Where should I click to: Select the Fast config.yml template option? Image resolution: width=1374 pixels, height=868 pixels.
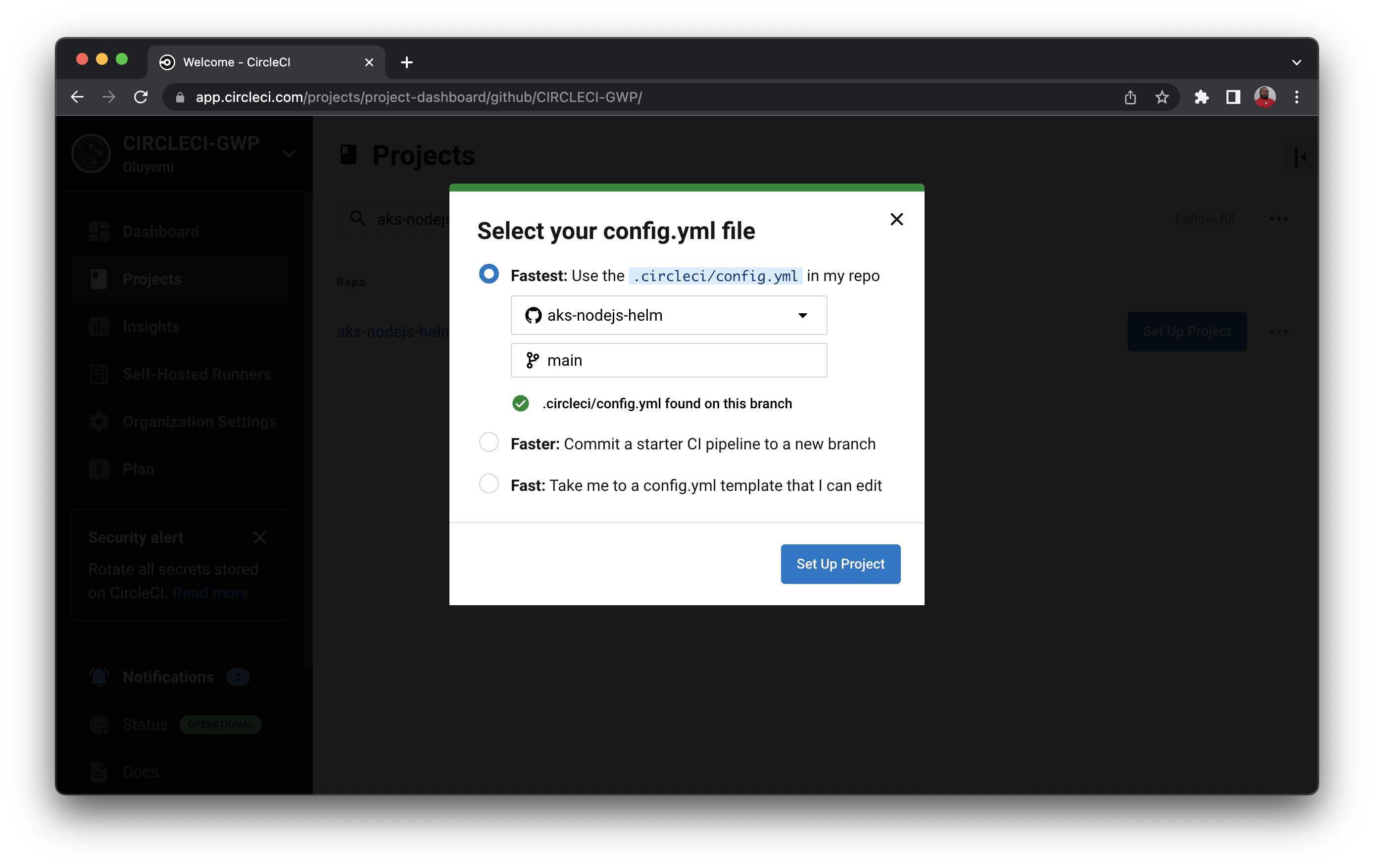pos(489,484)
